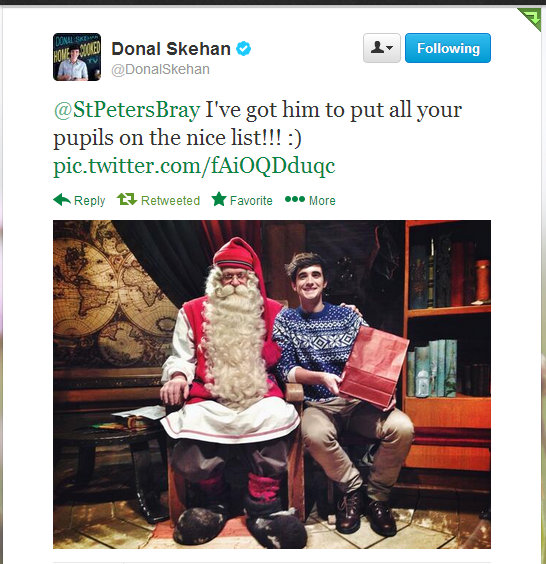The height and width of the screenshot is (564, 546).
Task: Toggle the Following button
Action: coord(448,48)
